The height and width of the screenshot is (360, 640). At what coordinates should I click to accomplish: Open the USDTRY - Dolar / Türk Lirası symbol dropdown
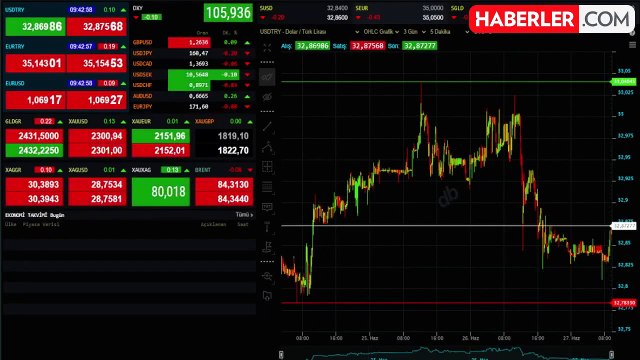309,32
